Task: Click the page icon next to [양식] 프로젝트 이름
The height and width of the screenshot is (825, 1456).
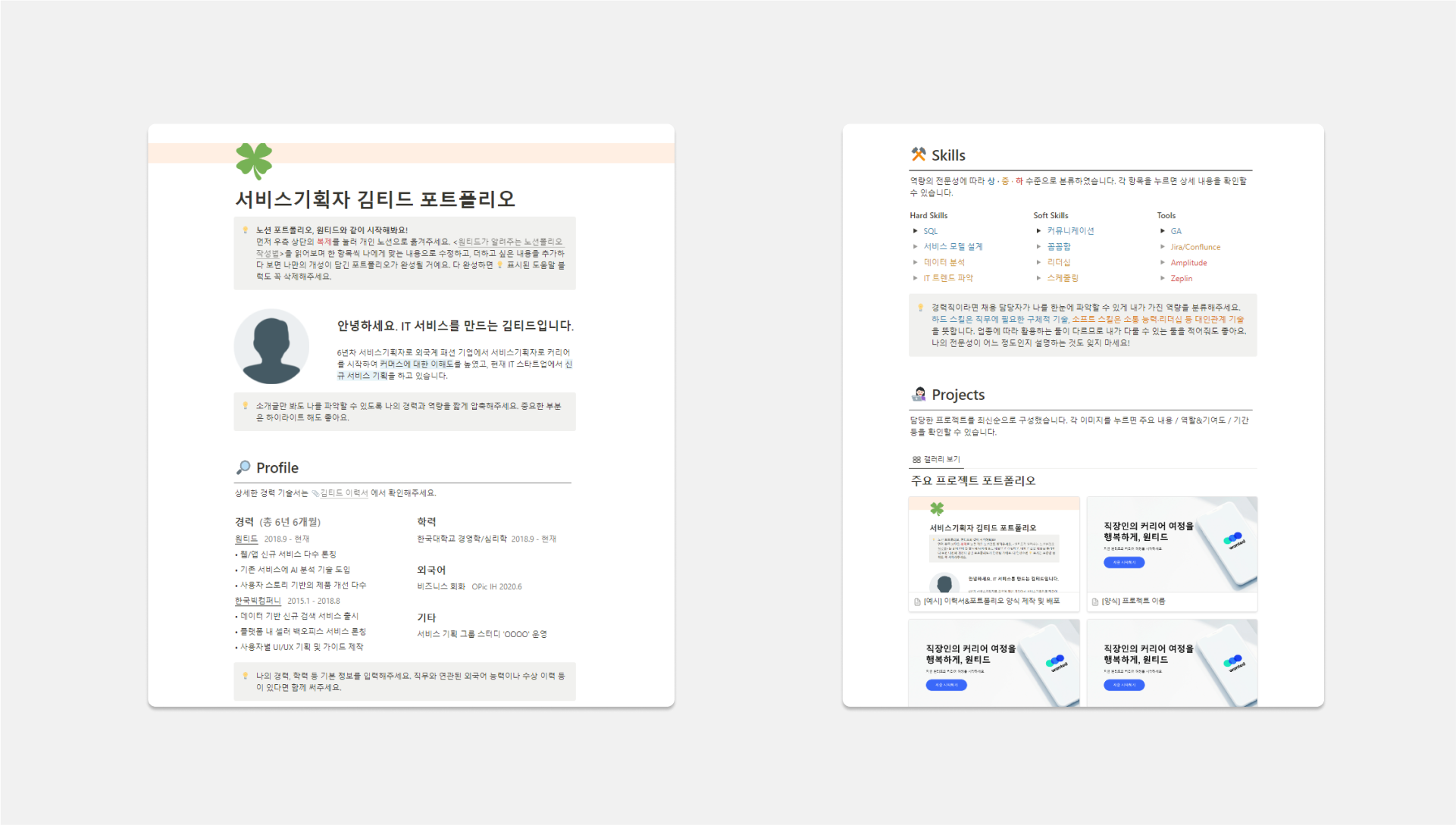Action: [x=1094, y=602]
